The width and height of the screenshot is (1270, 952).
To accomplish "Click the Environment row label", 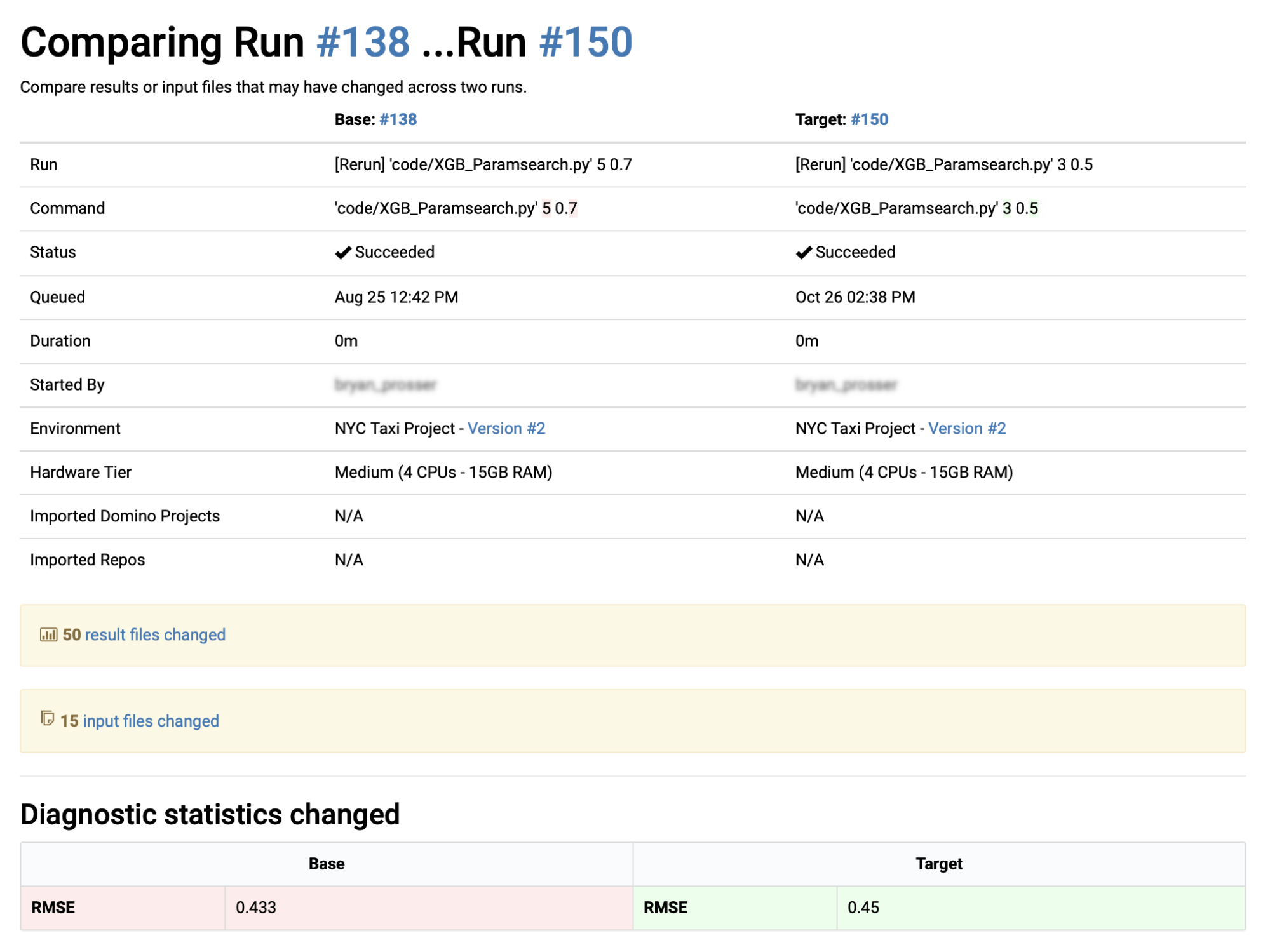I will pos(75,429).
